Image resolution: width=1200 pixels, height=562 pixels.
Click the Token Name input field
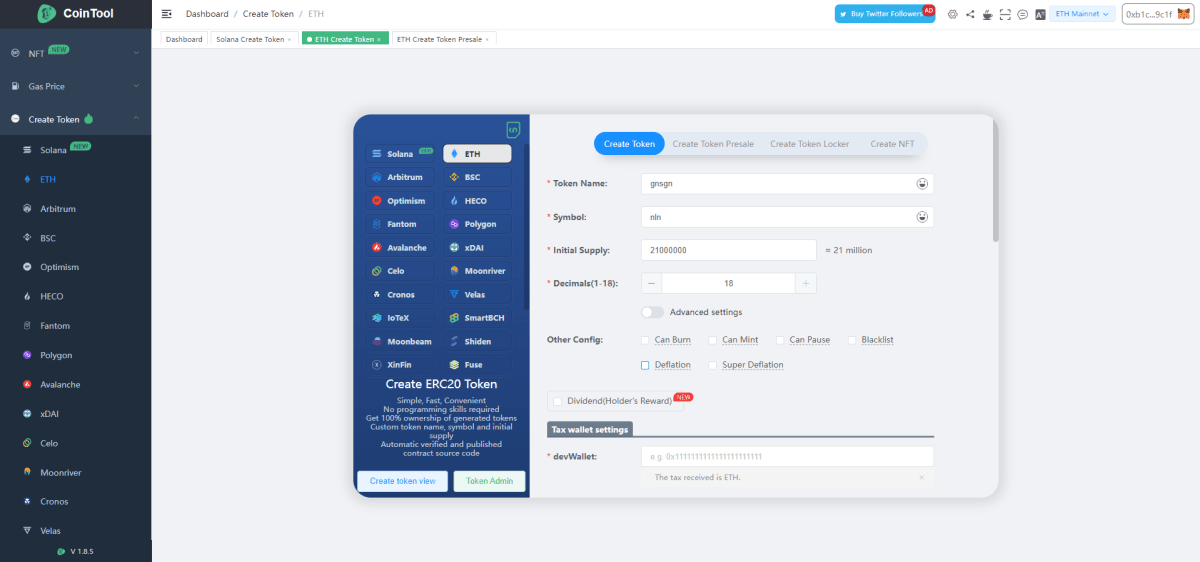pyautogui.click(x=787, y=184)
